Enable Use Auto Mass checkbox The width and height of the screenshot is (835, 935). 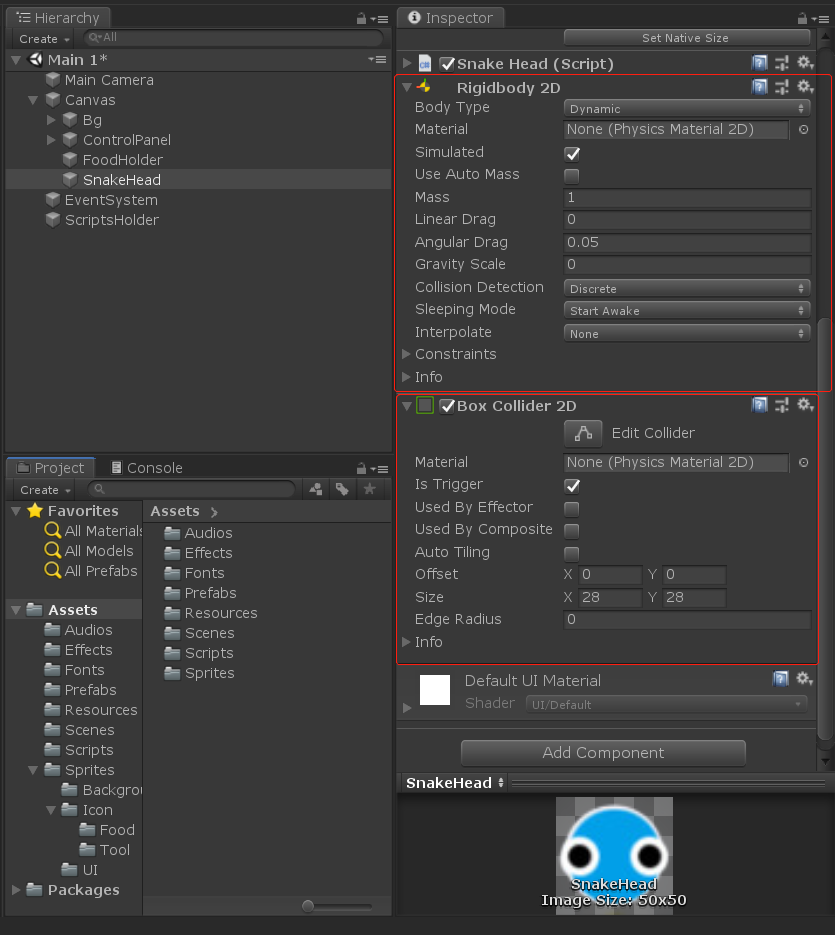pyautogui.click(x=572, y=176)
